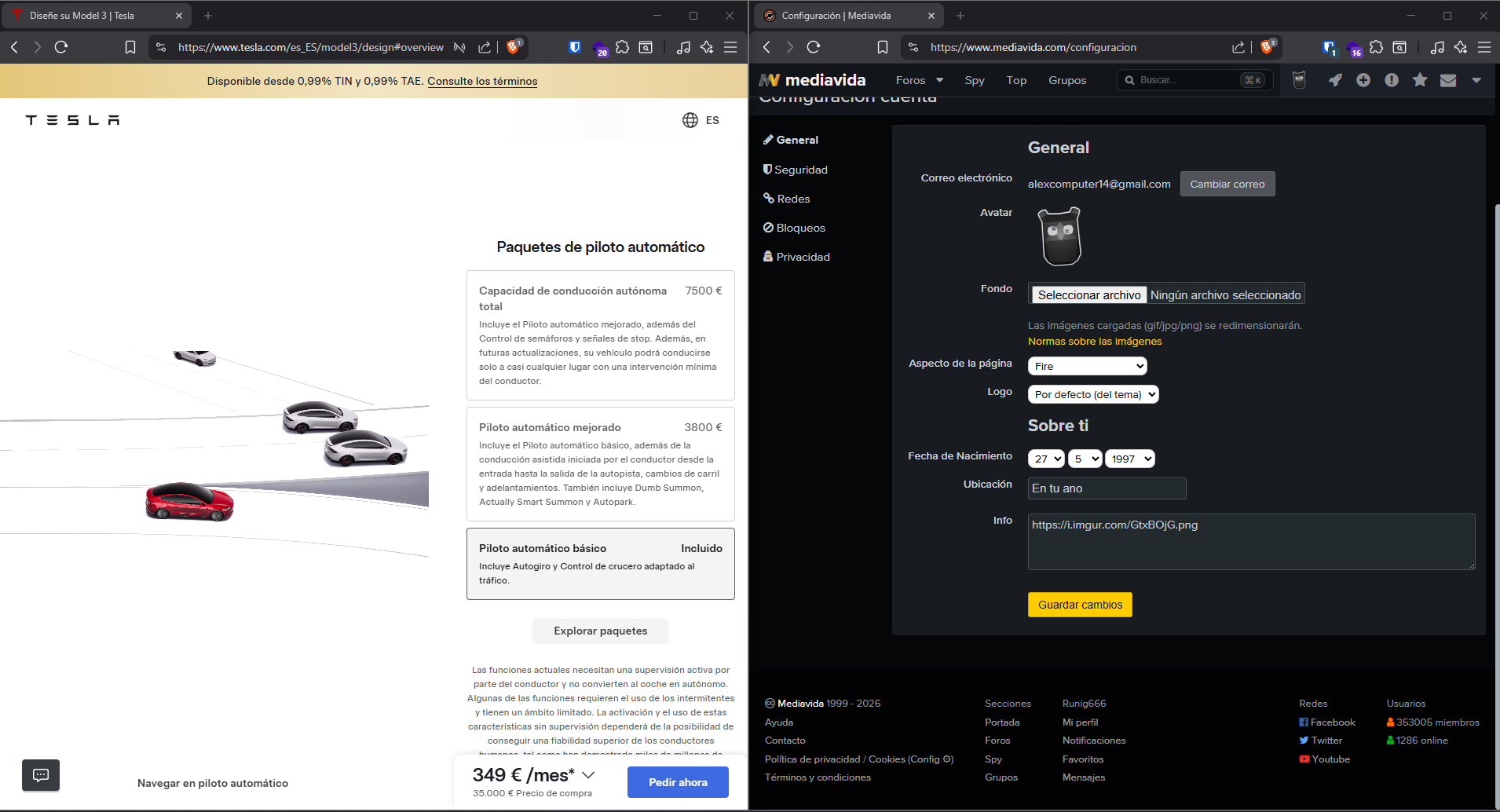Open Mediavida user avatar icon in navbar
The width and height of the screenshot is (1500, 812).
click(x=1299, y=80)
